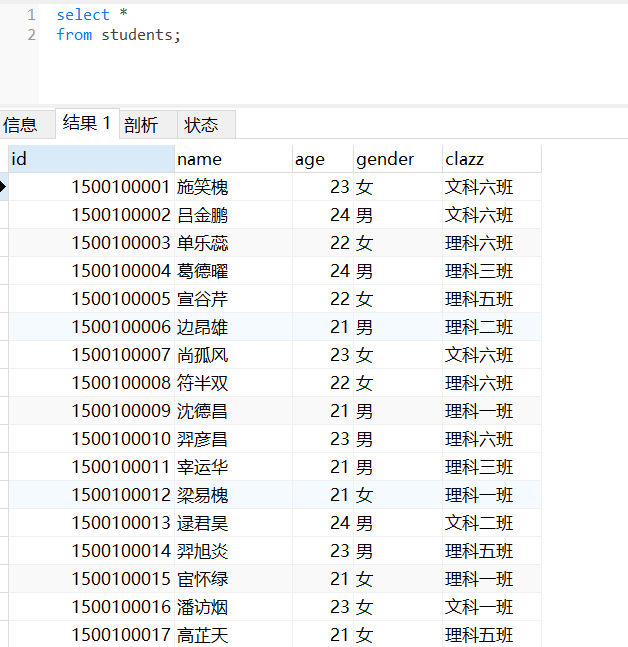Place cursor in SQL editor at 'select *' line
Viewport: 628px width, 647px height.
(92, 15)
